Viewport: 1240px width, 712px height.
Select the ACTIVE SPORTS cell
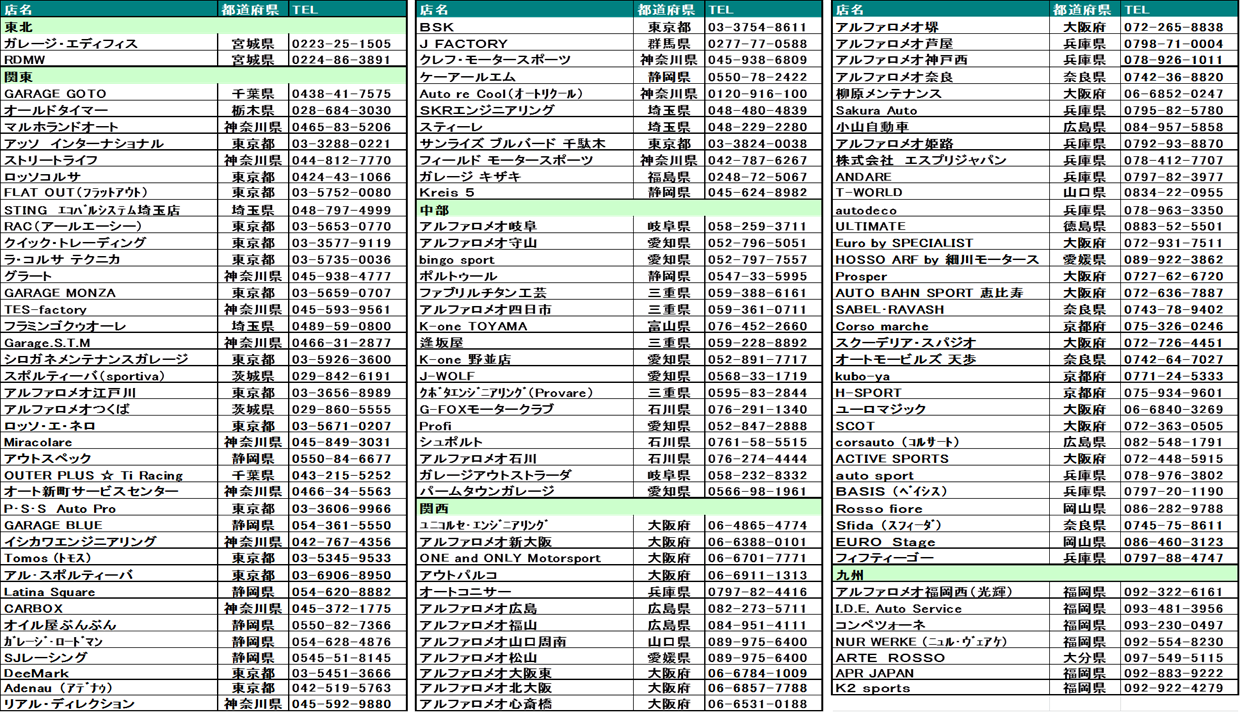click(942, 459)
